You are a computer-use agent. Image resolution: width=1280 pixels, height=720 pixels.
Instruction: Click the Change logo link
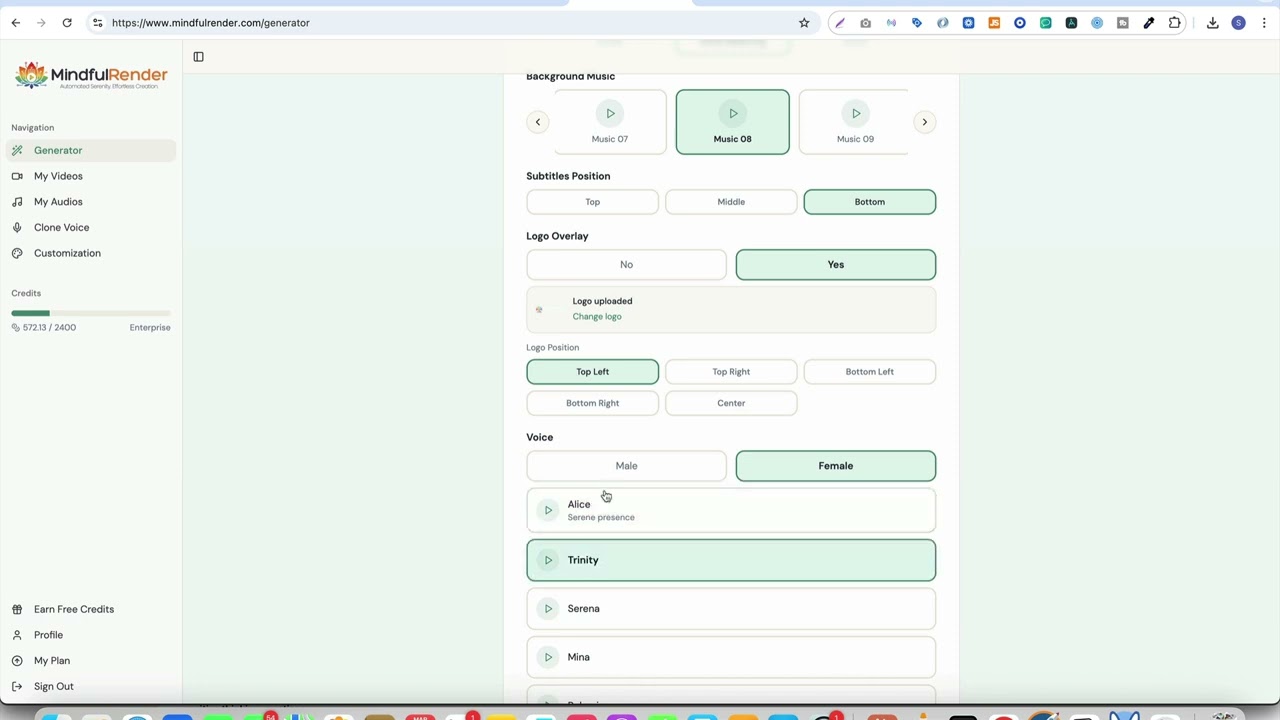tap(597, 317)
